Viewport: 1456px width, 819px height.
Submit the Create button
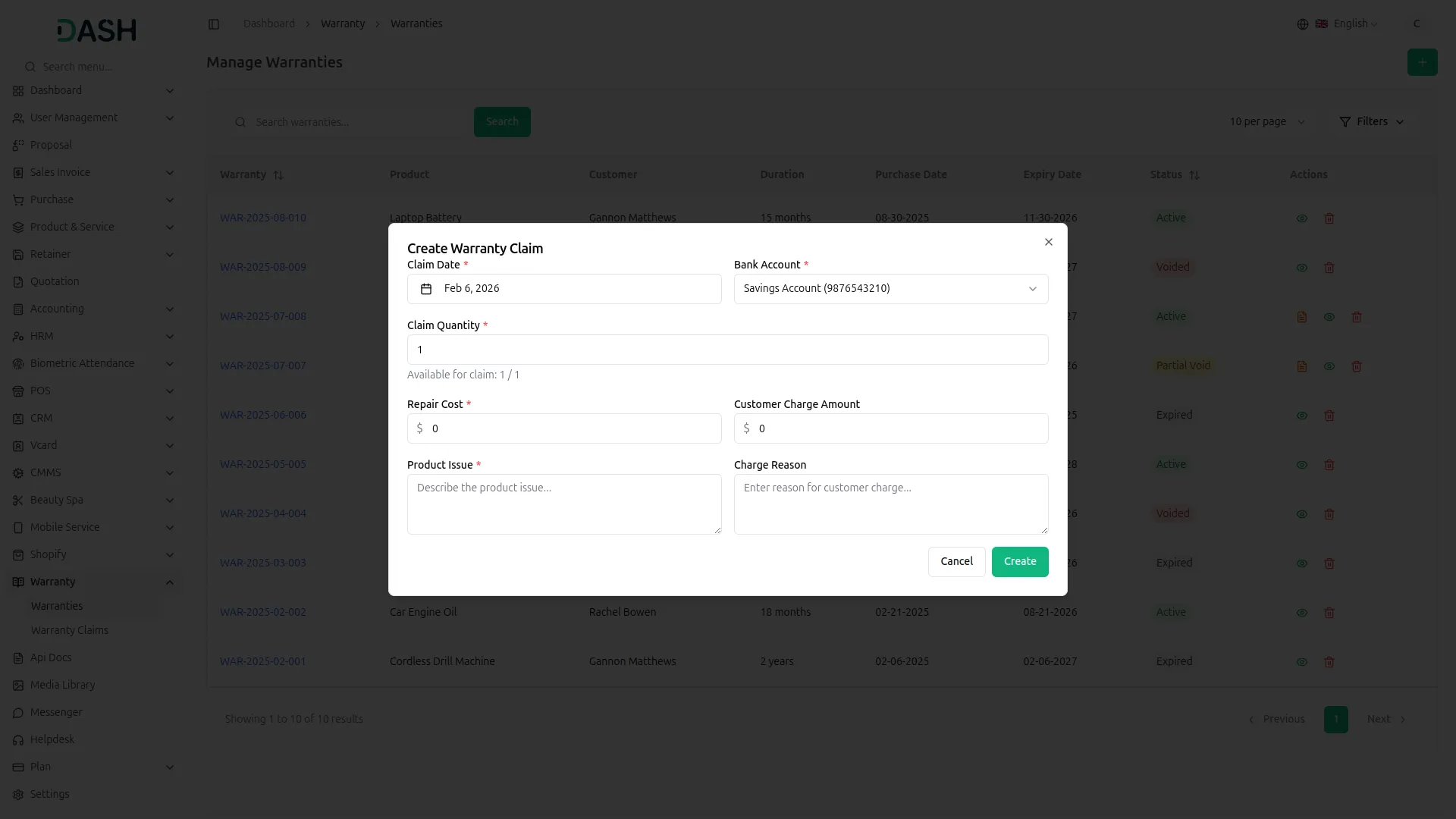click(1020, 562)
